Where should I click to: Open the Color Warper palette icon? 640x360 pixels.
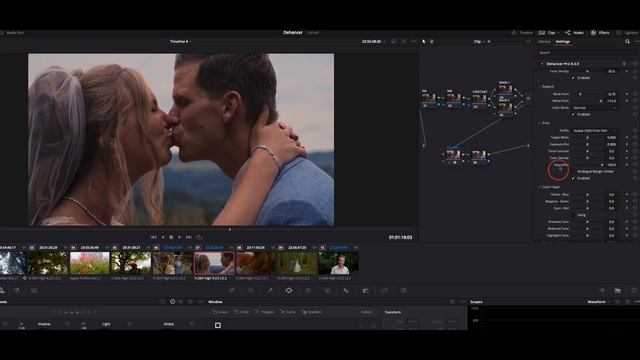pos(251,291)
